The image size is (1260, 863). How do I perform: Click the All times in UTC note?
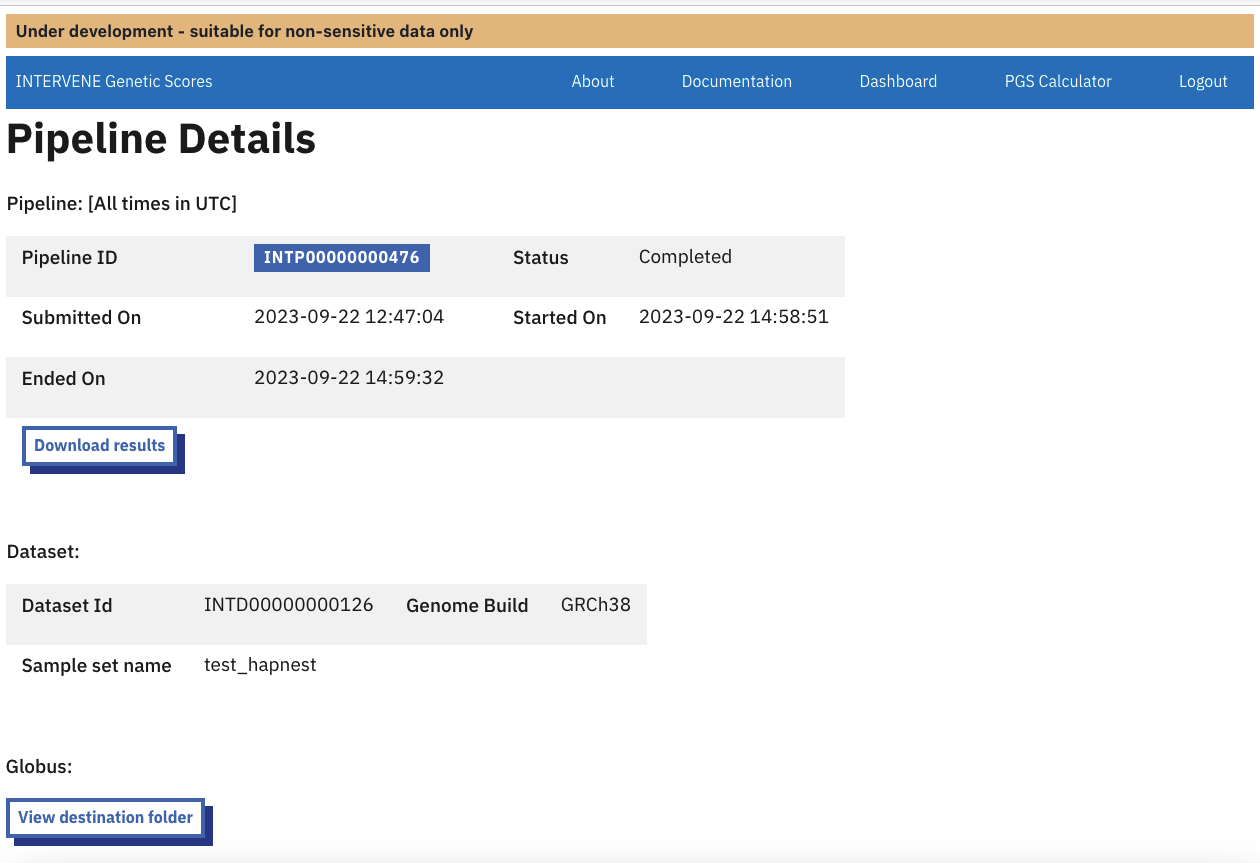coord(163,204)
